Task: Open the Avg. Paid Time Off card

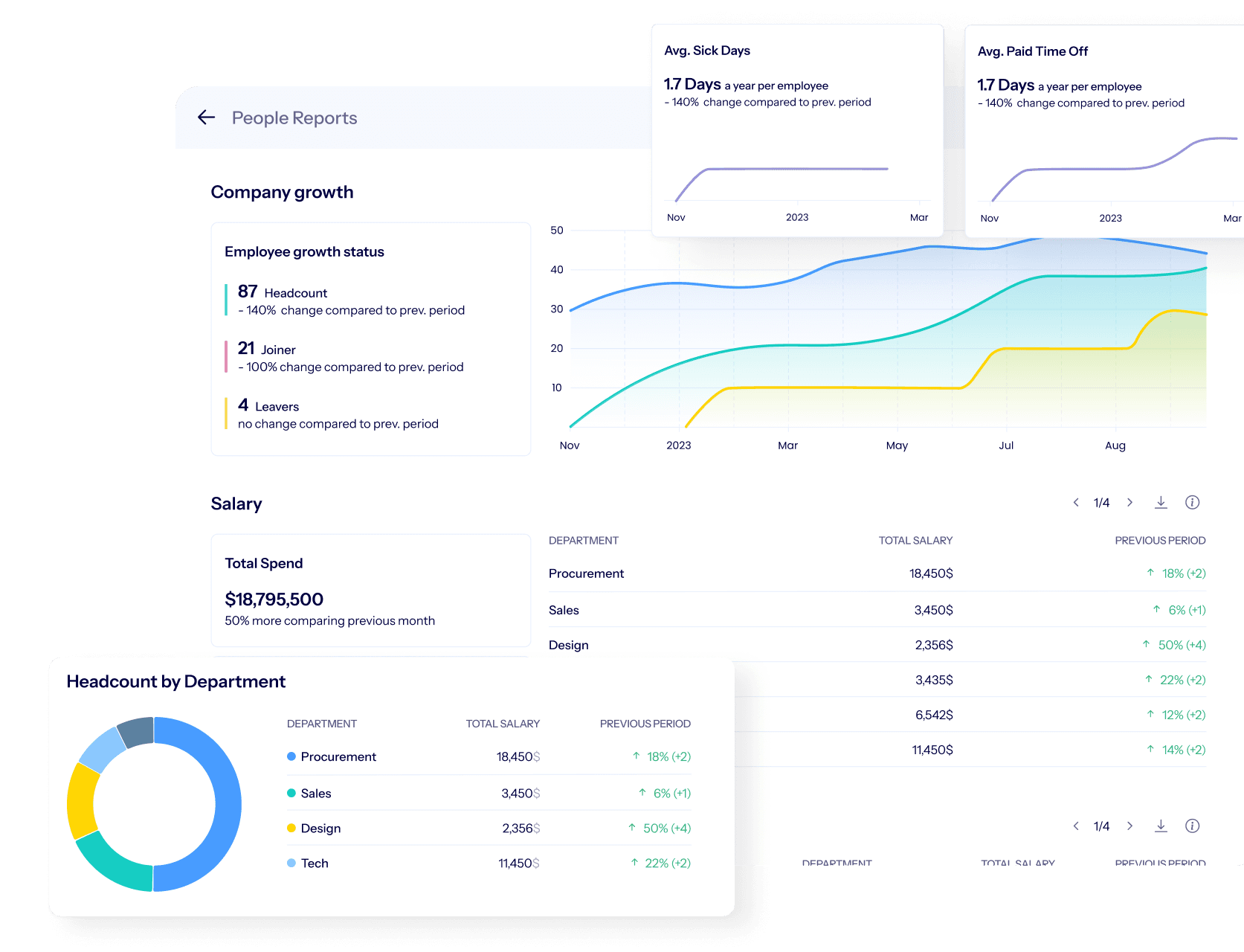Action: click(x=1104, y=131)
